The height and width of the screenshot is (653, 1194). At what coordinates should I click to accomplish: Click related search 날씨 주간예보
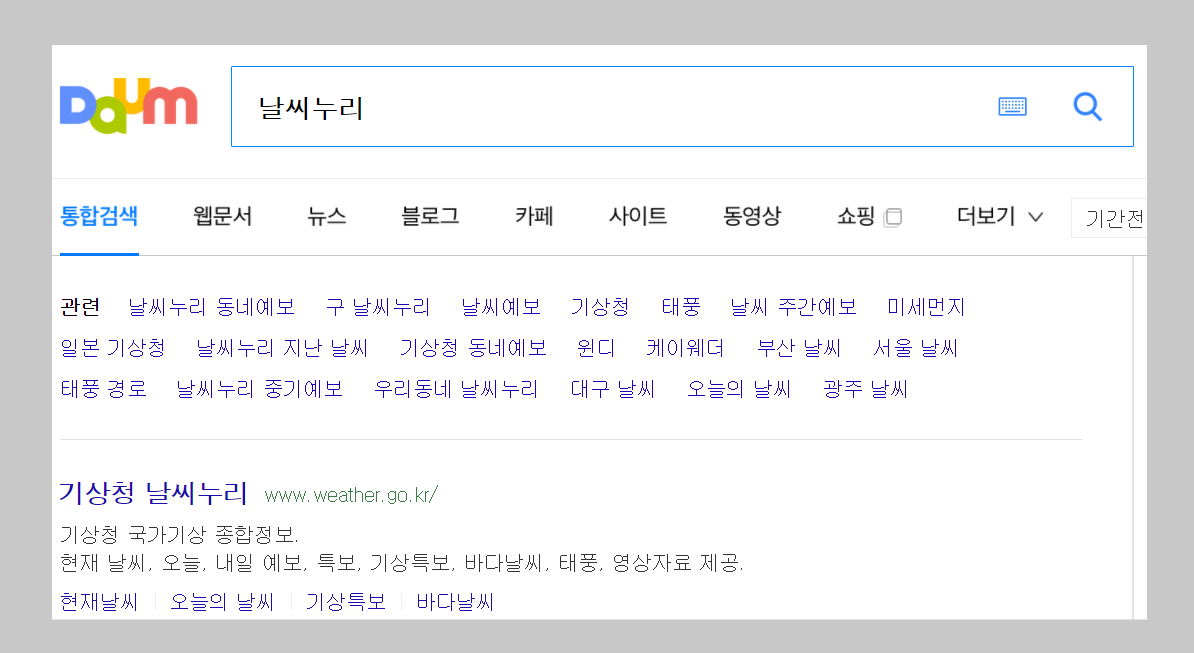(793, 307)
